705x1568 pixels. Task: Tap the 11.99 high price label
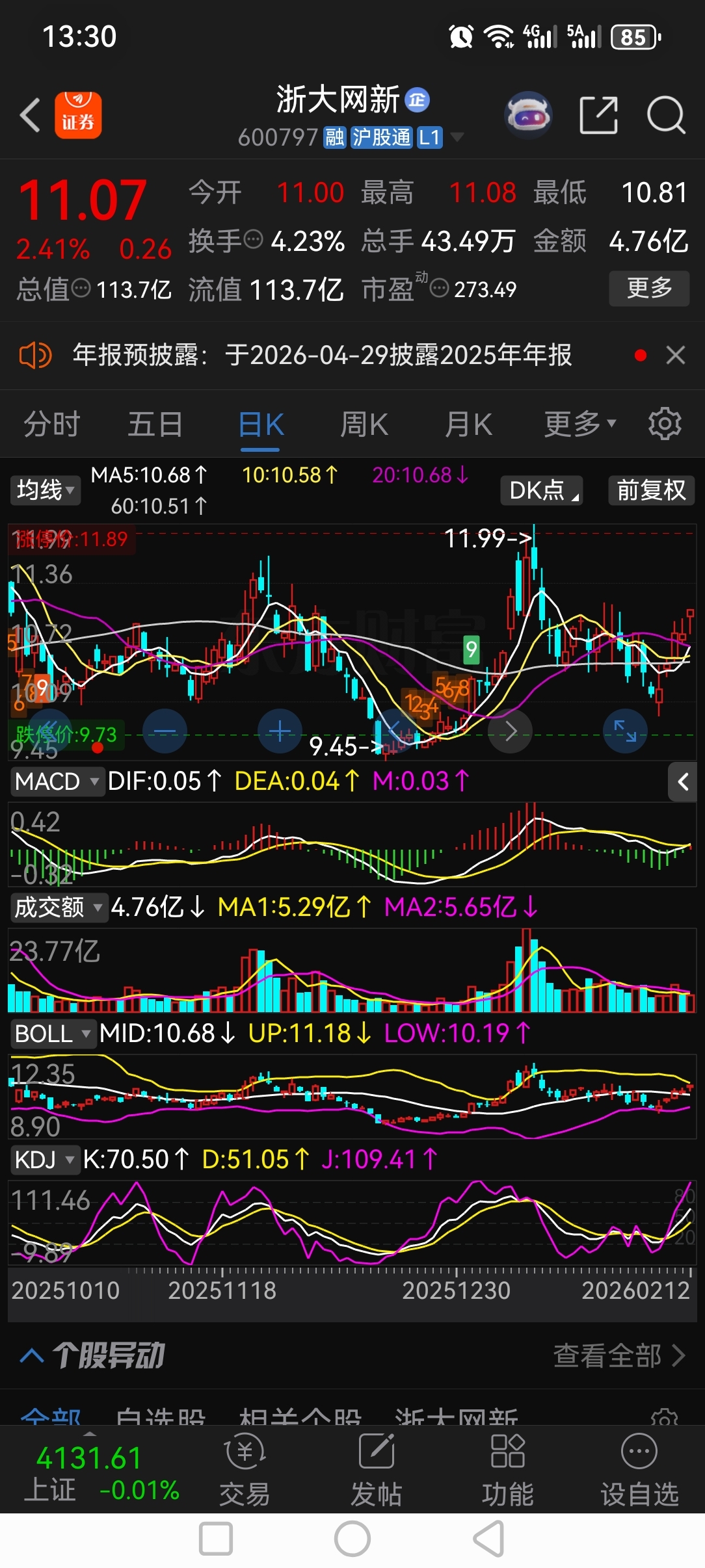[487, 538]
